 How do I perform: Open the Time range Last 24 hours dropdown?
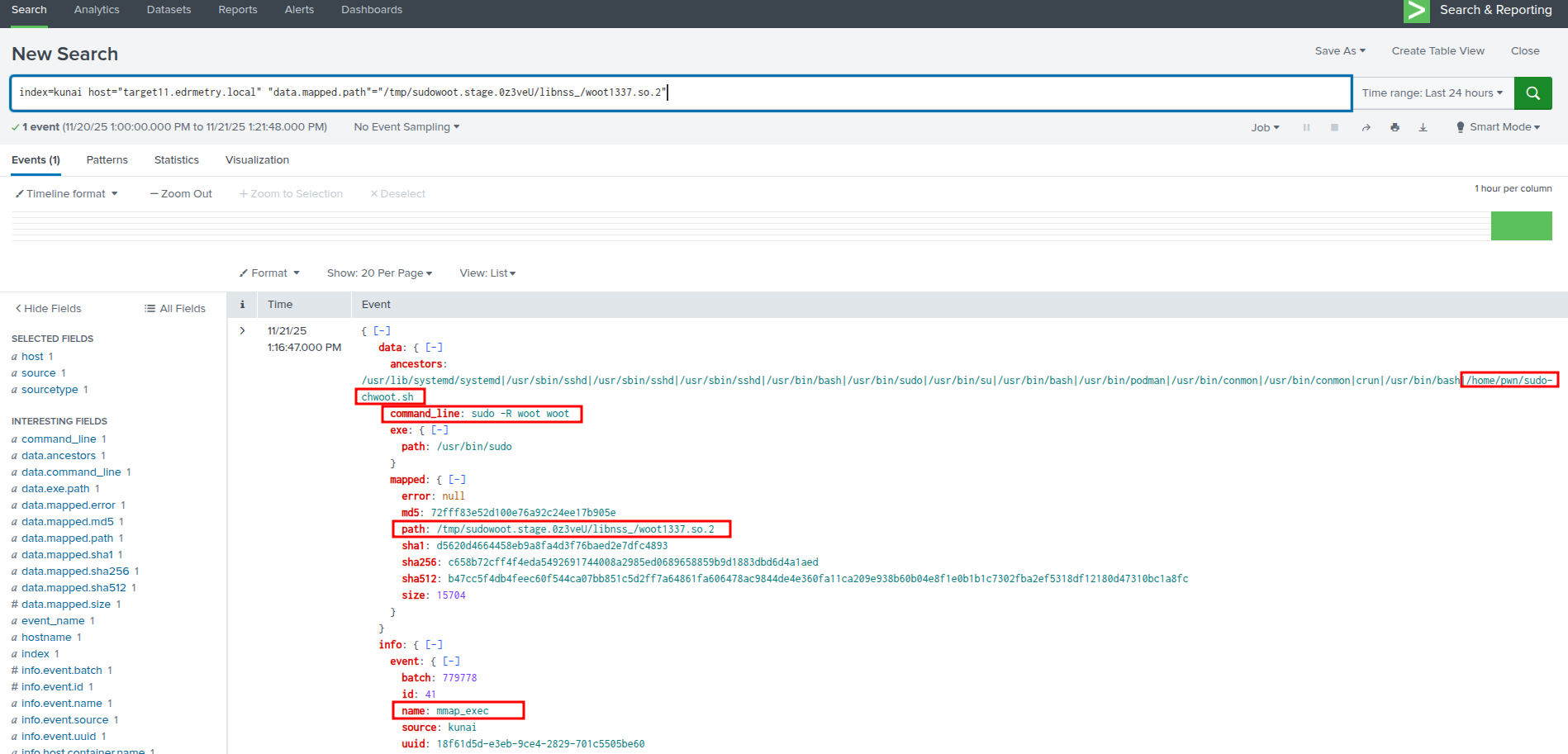pos(1432,93)
